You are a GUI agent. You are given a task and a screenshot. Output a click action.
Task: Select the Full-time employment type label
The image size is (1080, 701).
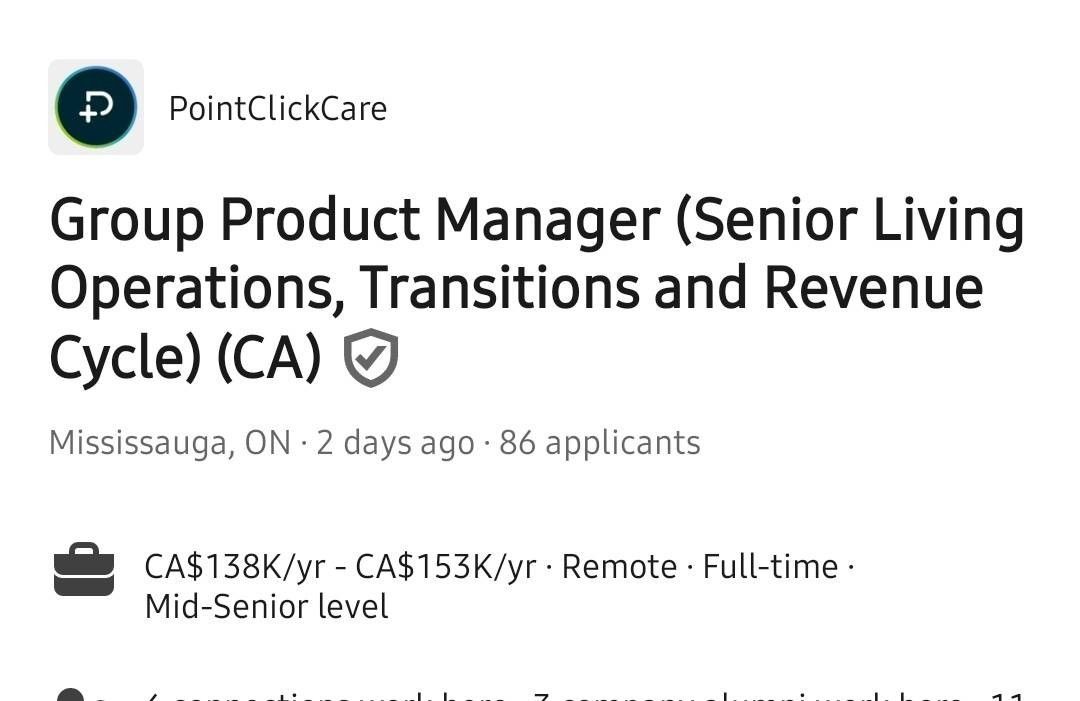coord(770,567)
